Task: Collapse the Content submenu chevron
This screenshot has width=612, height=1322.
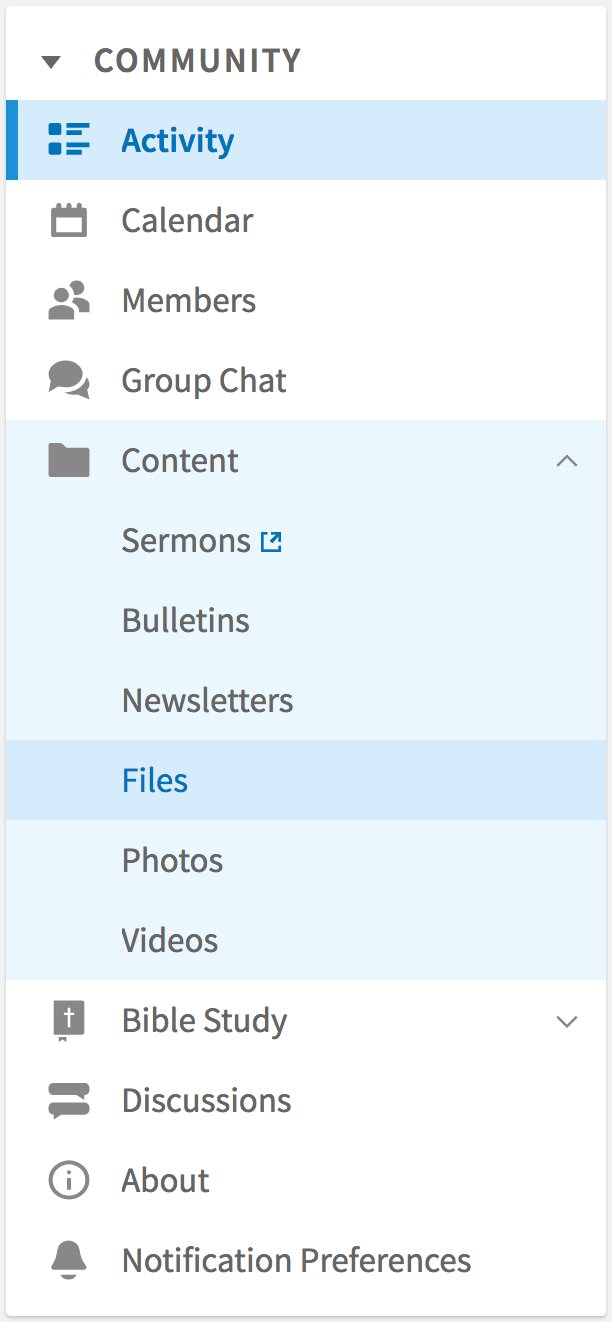Action: [567, 460]
